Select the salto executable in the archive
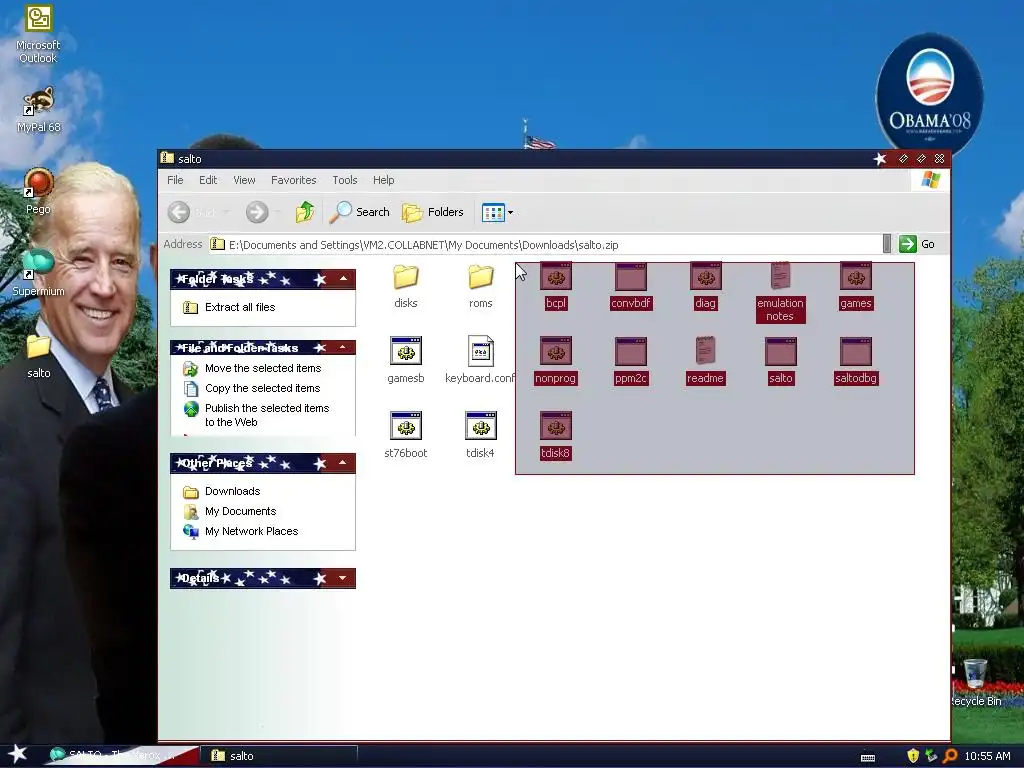This screenshot has height=768, width=1024. [780, 351]
